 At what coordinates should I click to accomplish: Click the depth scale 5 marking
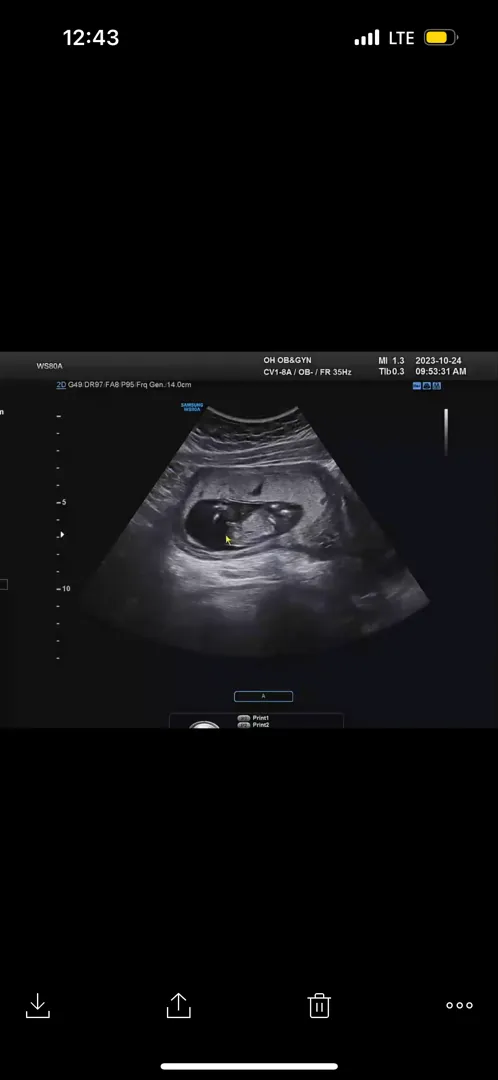[x=62, y=503]
